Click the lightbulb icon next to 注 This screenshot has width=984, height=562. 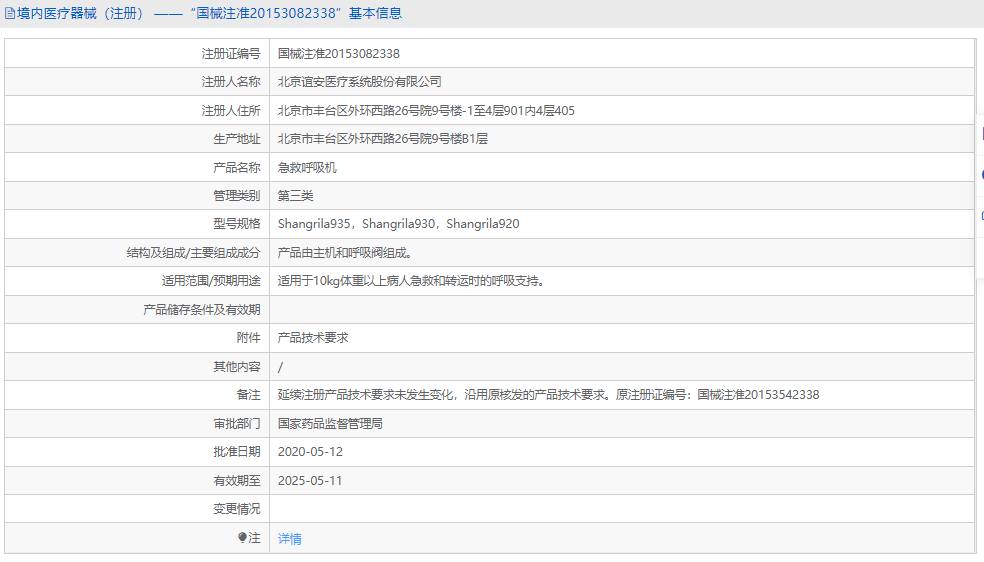[242, 538]
